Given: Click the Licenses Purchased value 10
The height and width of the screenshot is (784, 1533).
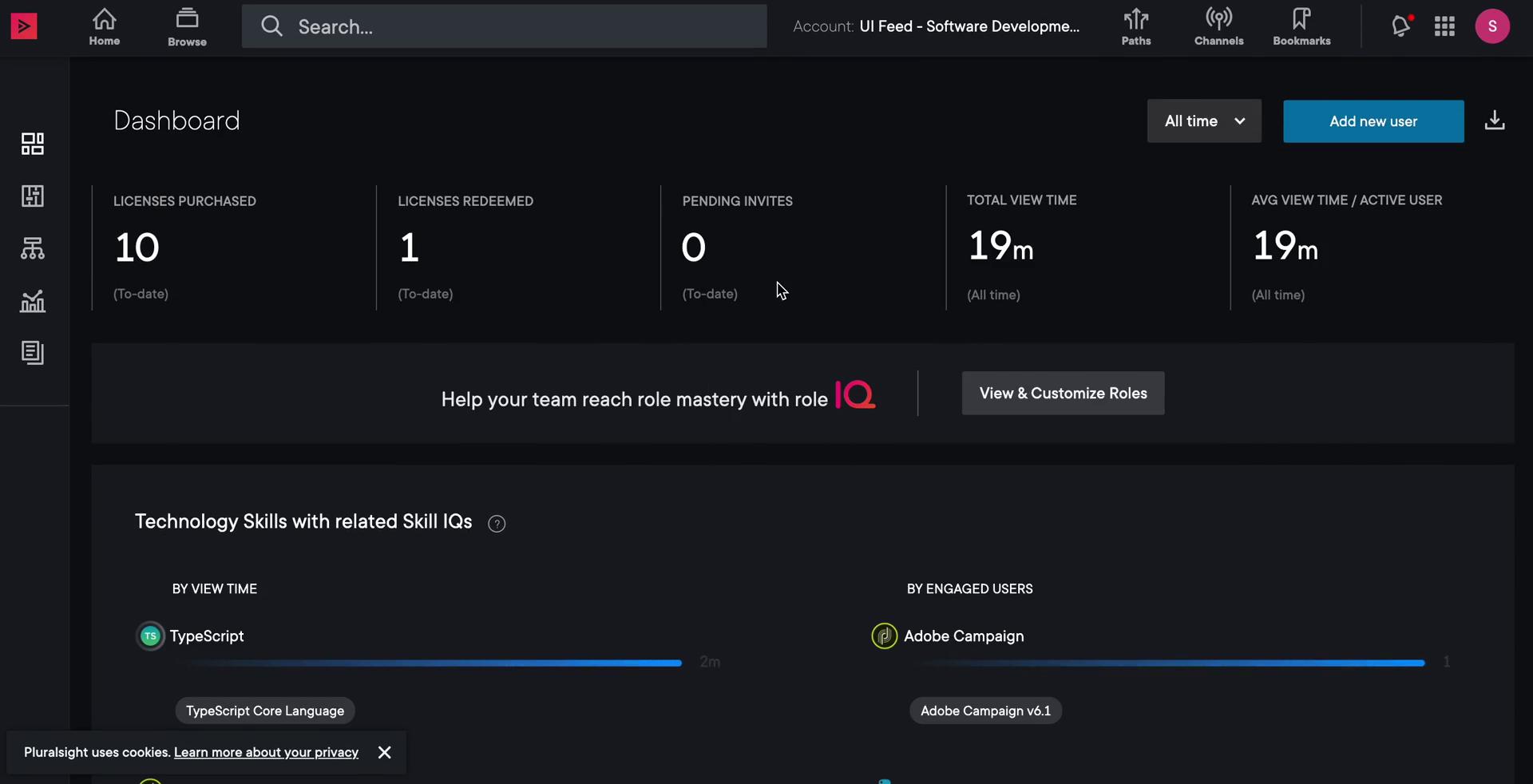Looking at the screenshot, I should (x=137, y=247).
